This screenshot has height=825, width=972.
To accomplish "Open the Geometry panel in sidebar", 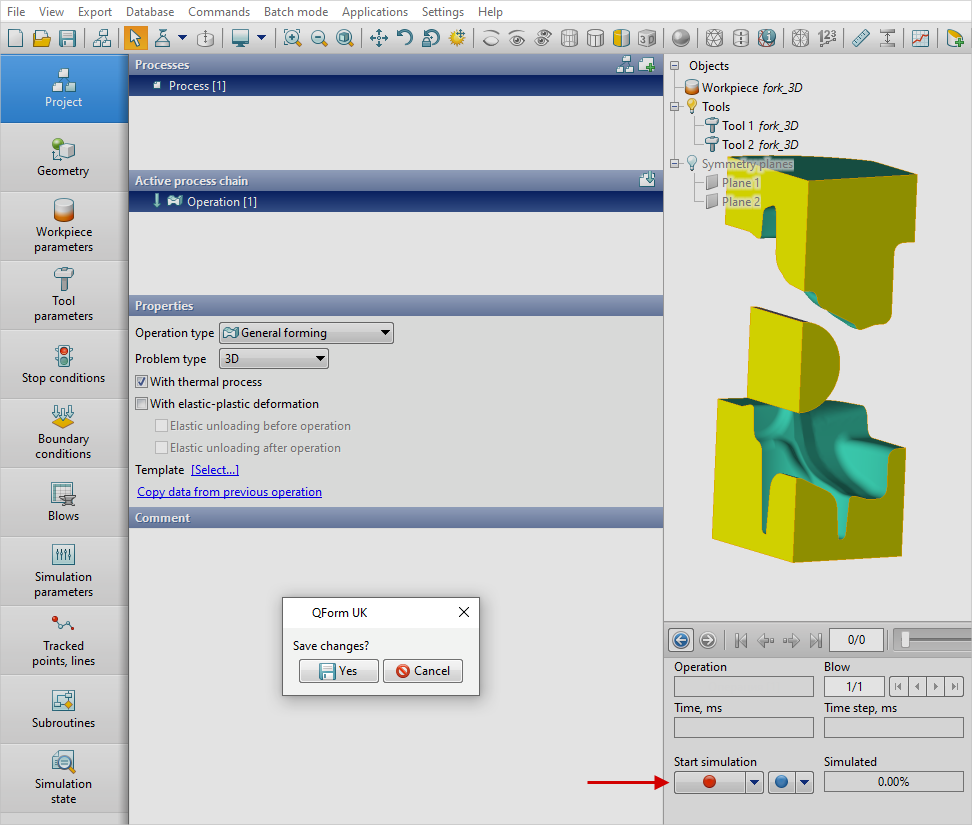I will [x=63, y=158].
